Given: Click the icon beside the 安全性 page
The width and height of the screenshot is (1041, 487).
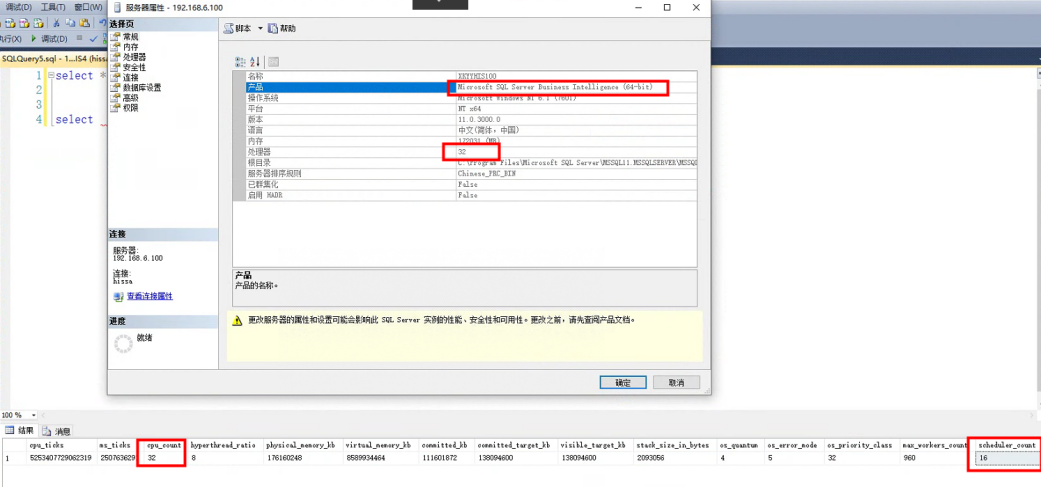Looking at the screenshot, I should click(116, 67).
